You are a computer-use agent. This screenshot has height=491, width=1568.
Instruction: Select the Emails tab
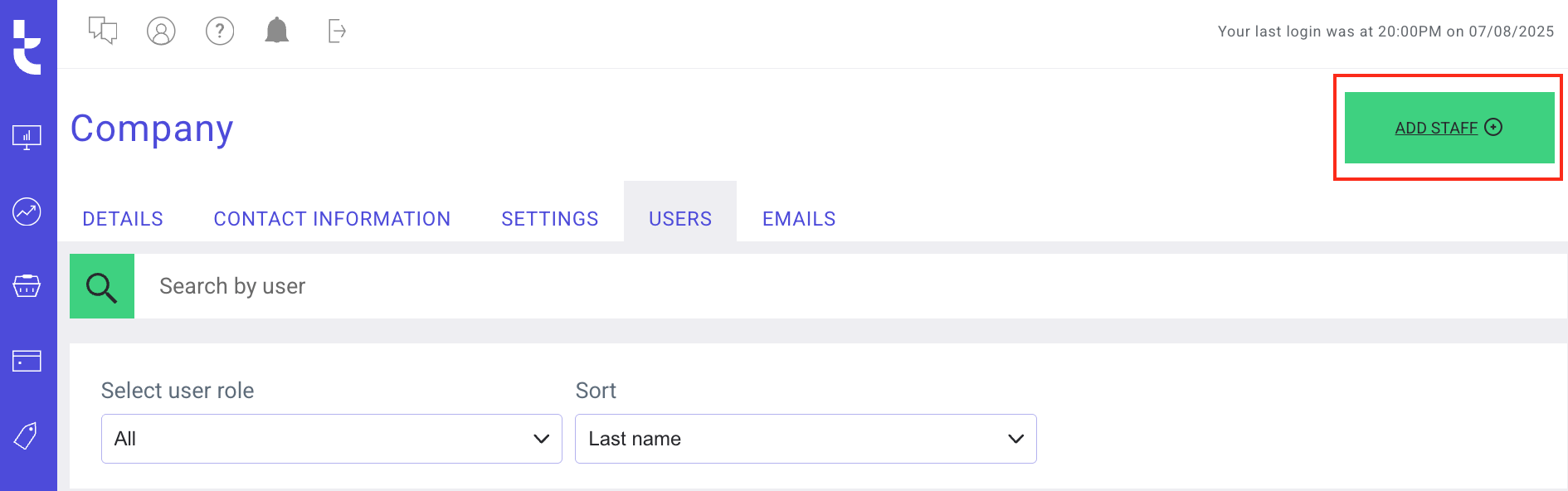click(799, 219)
